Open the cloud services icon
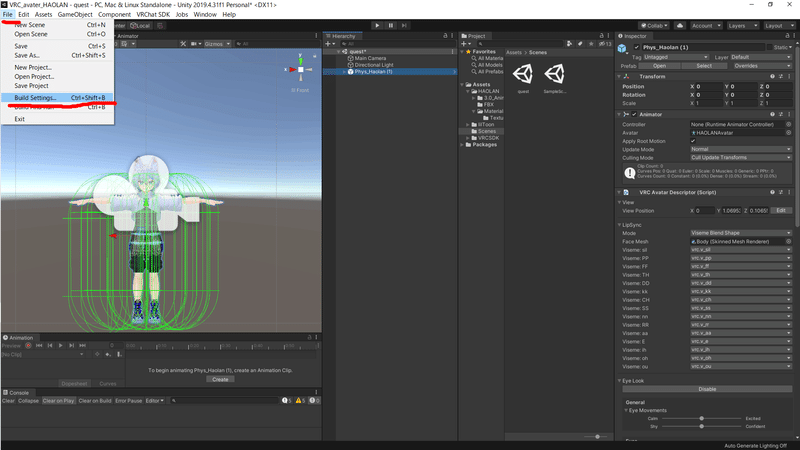800x450 pixels. click(x=680, y=26)
